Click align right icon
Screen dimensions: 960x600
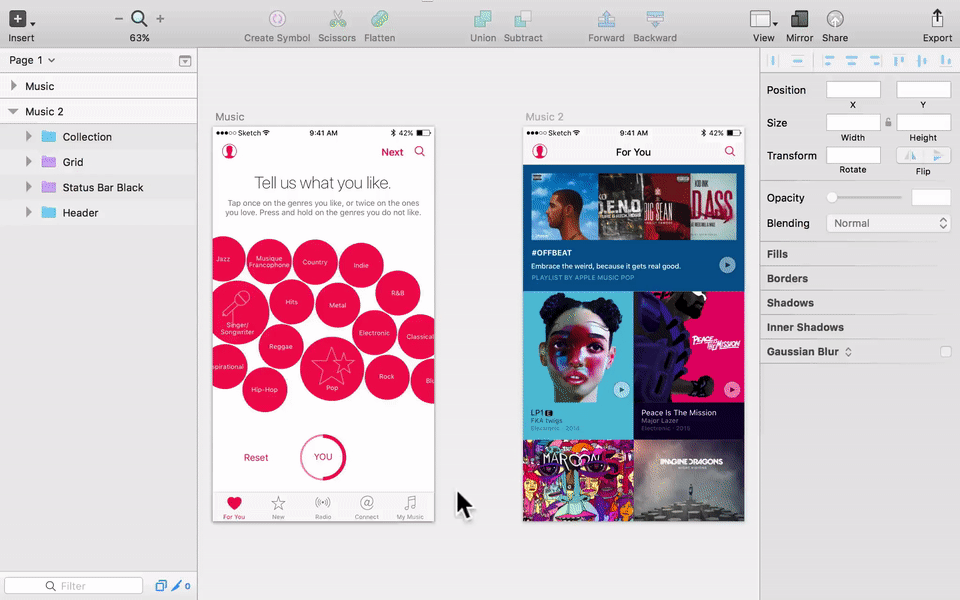875,61
